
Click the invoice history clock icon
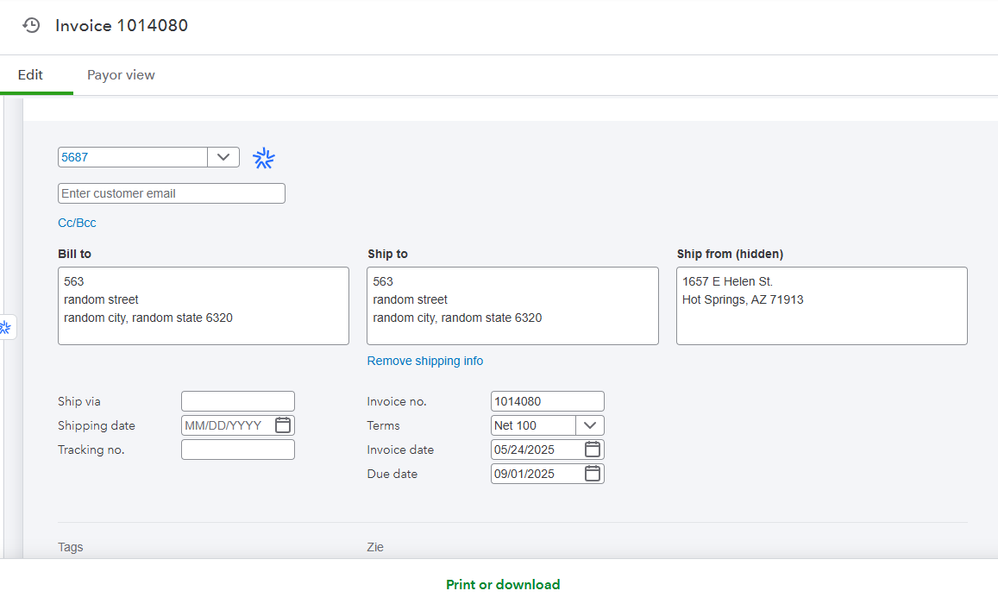click(x=31, y=25)
